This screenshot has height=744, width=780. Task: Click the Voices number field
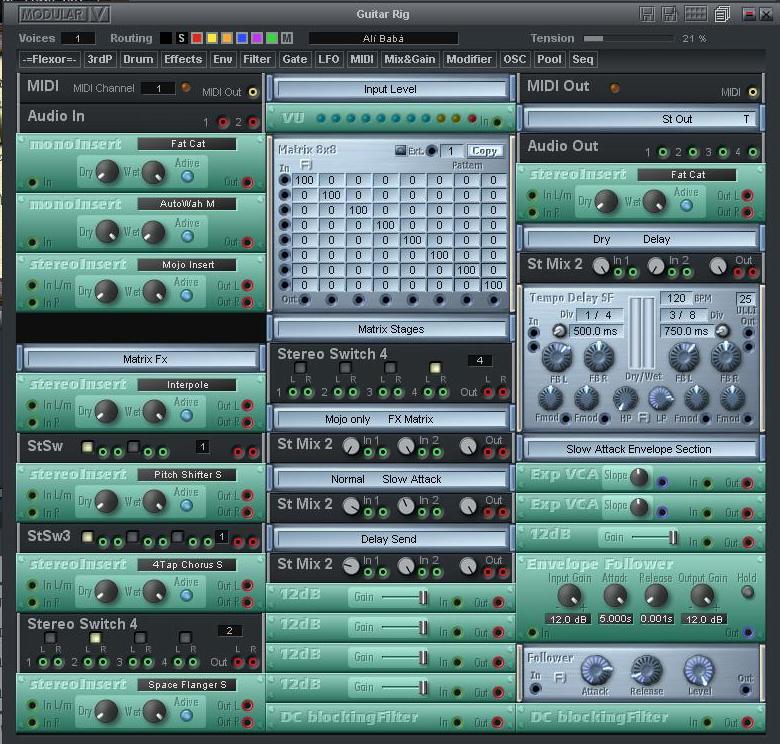[78, 38]
